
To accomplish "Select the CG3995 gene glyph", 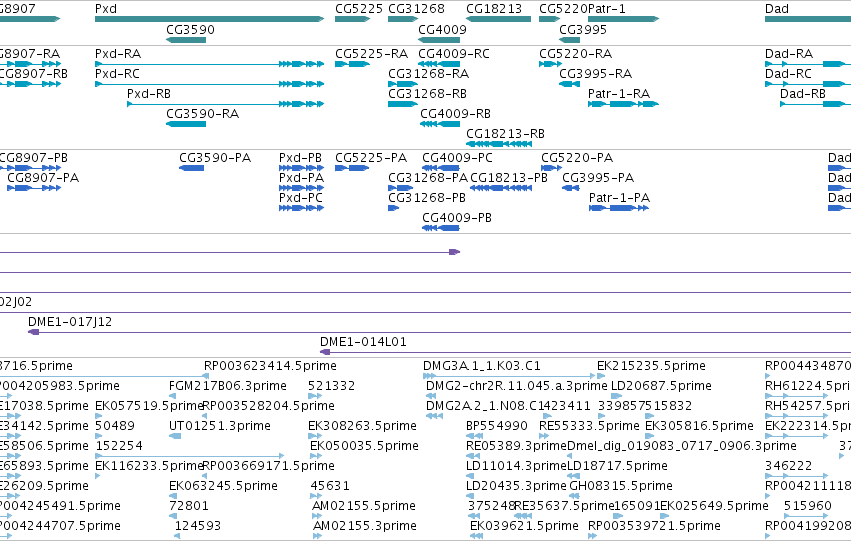I will tap(569, 40).
